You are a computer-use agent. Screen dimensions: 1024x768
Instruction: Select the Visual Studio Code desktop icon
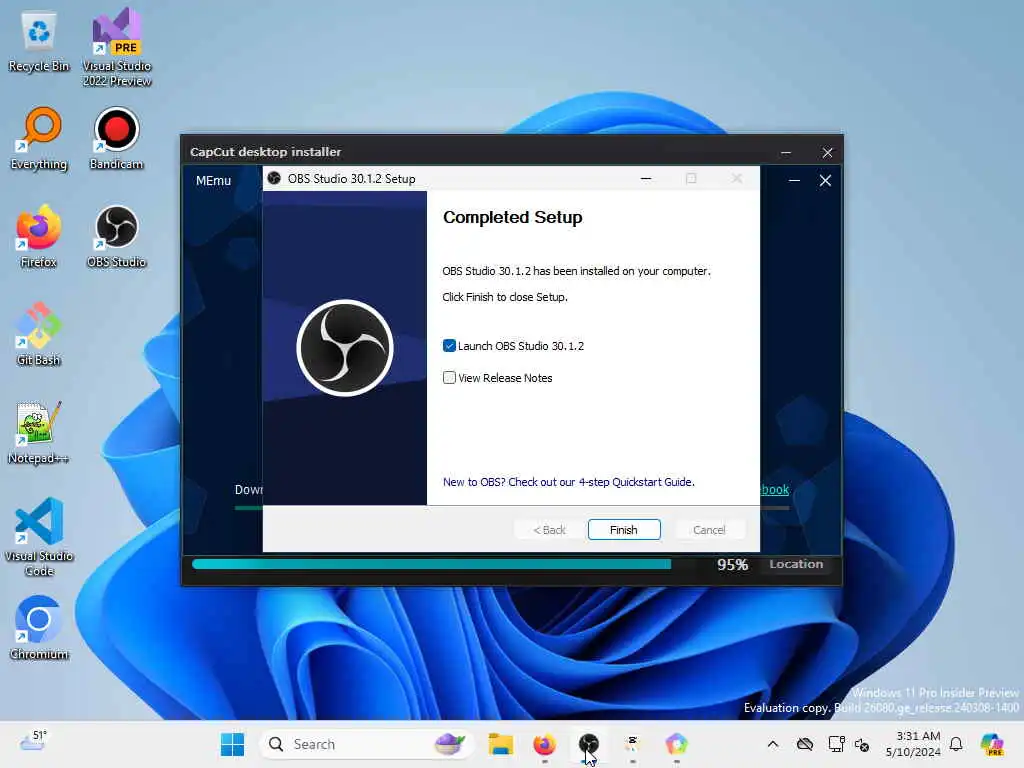[x=39, y=537]
